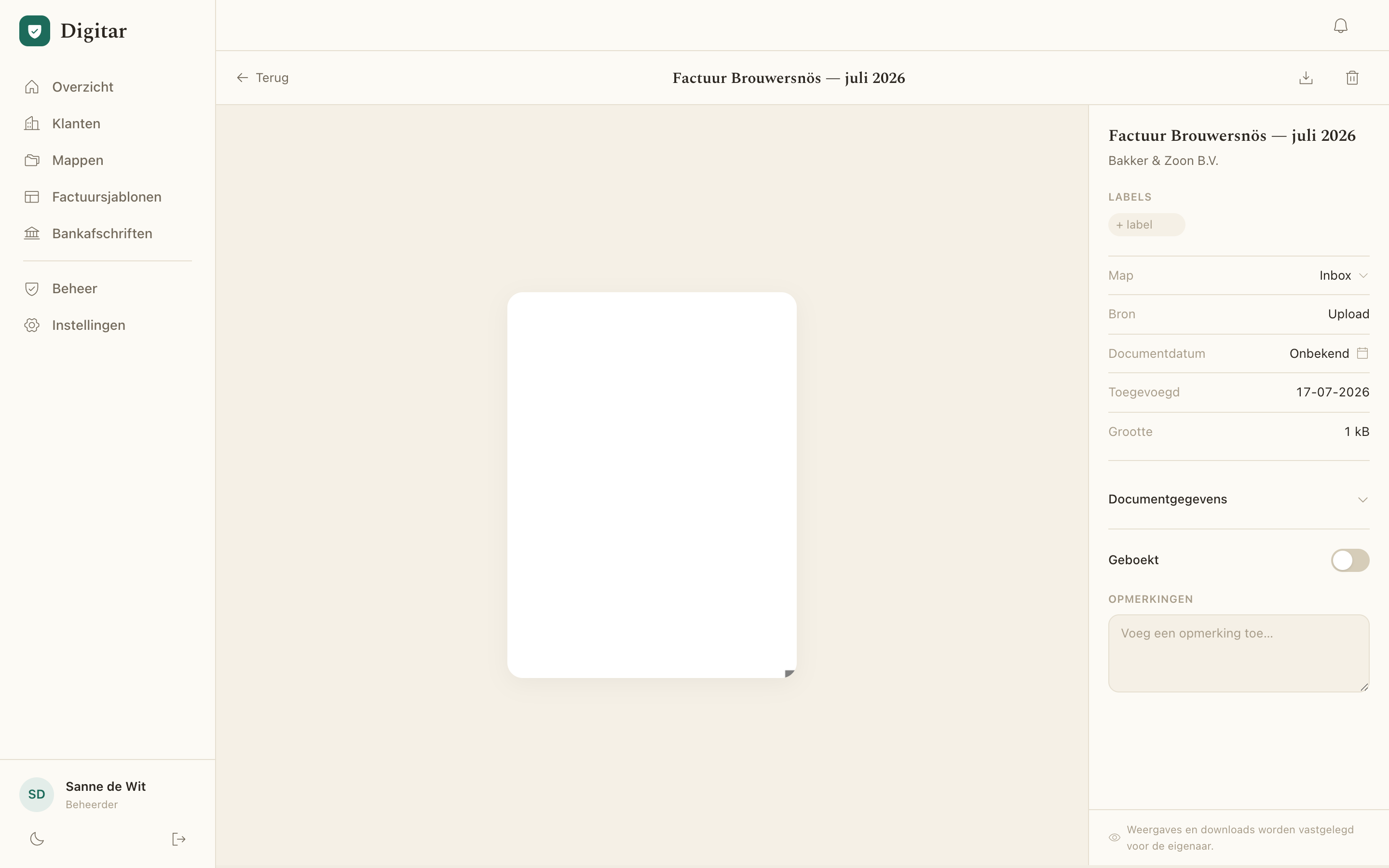Open the notifications bell
Screen dimensions: 1389x868
click(1340, 26)
